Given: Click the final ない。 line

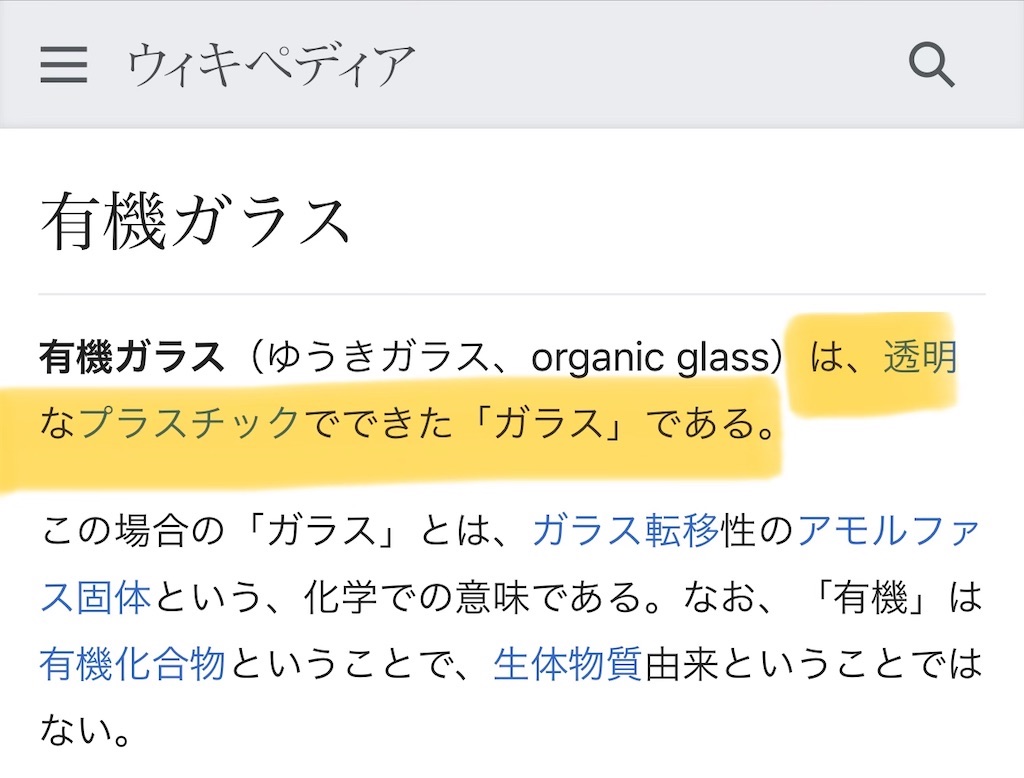Looking at the screenshot, I should click(86, 730).
